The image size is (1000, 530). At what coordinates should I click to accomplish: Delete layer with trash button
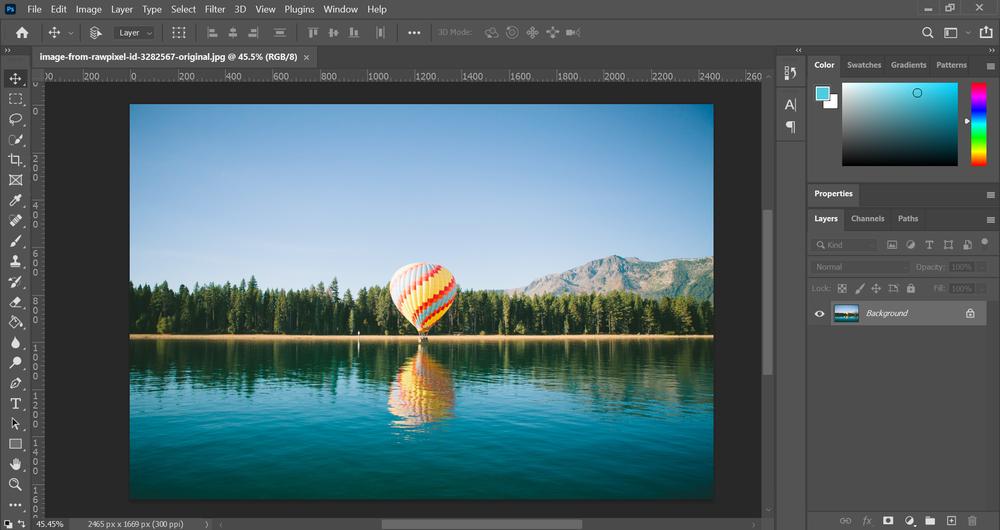point(972,520)
